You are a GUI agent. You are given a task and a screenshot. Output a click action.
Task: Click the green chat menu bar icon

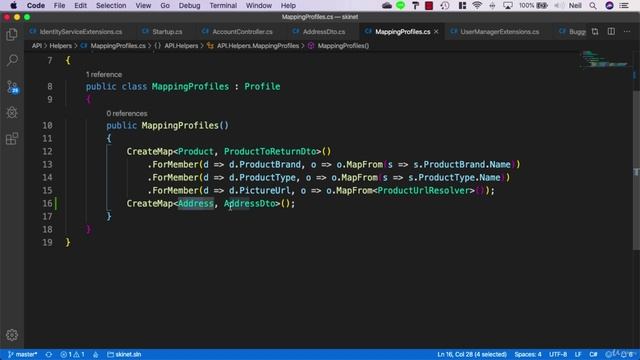(x=400, y=6)
